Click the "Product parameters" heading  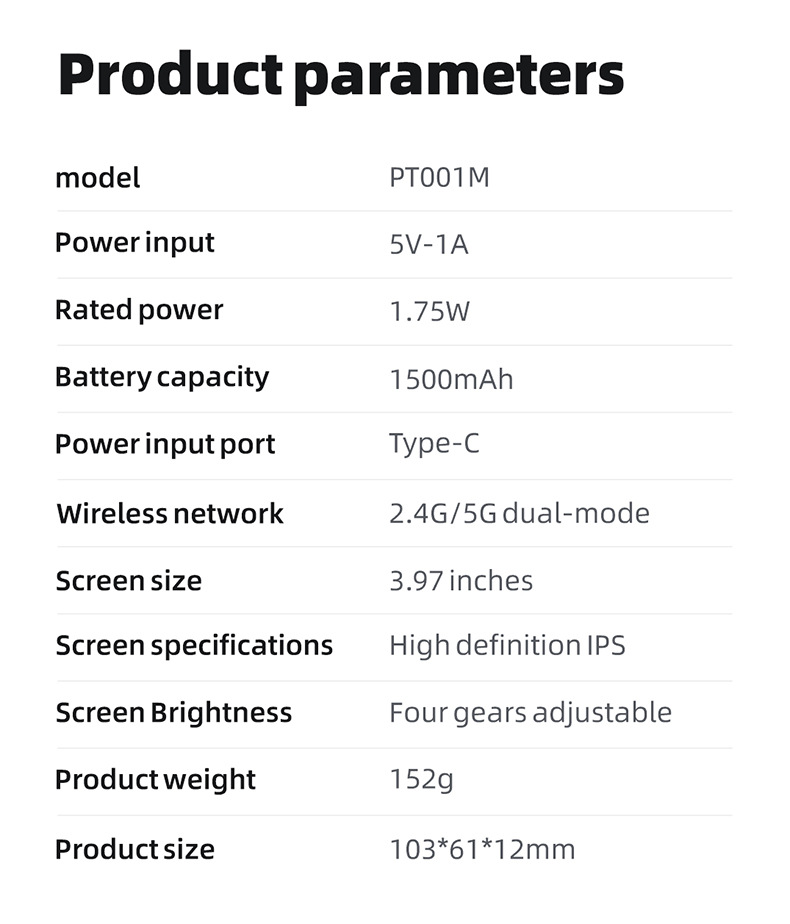point(340,75)
